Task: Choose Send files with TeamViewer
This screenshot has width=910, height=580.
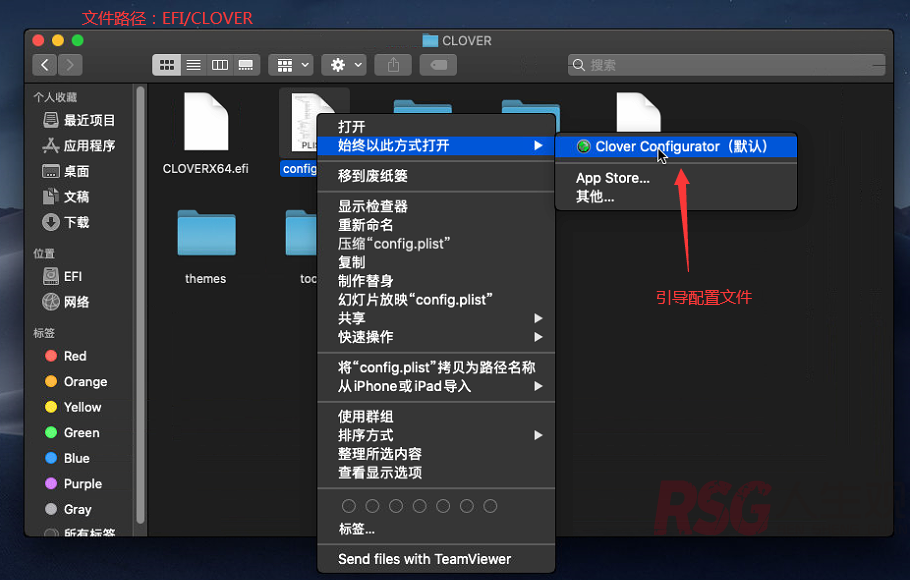Action: click(436, 559)
